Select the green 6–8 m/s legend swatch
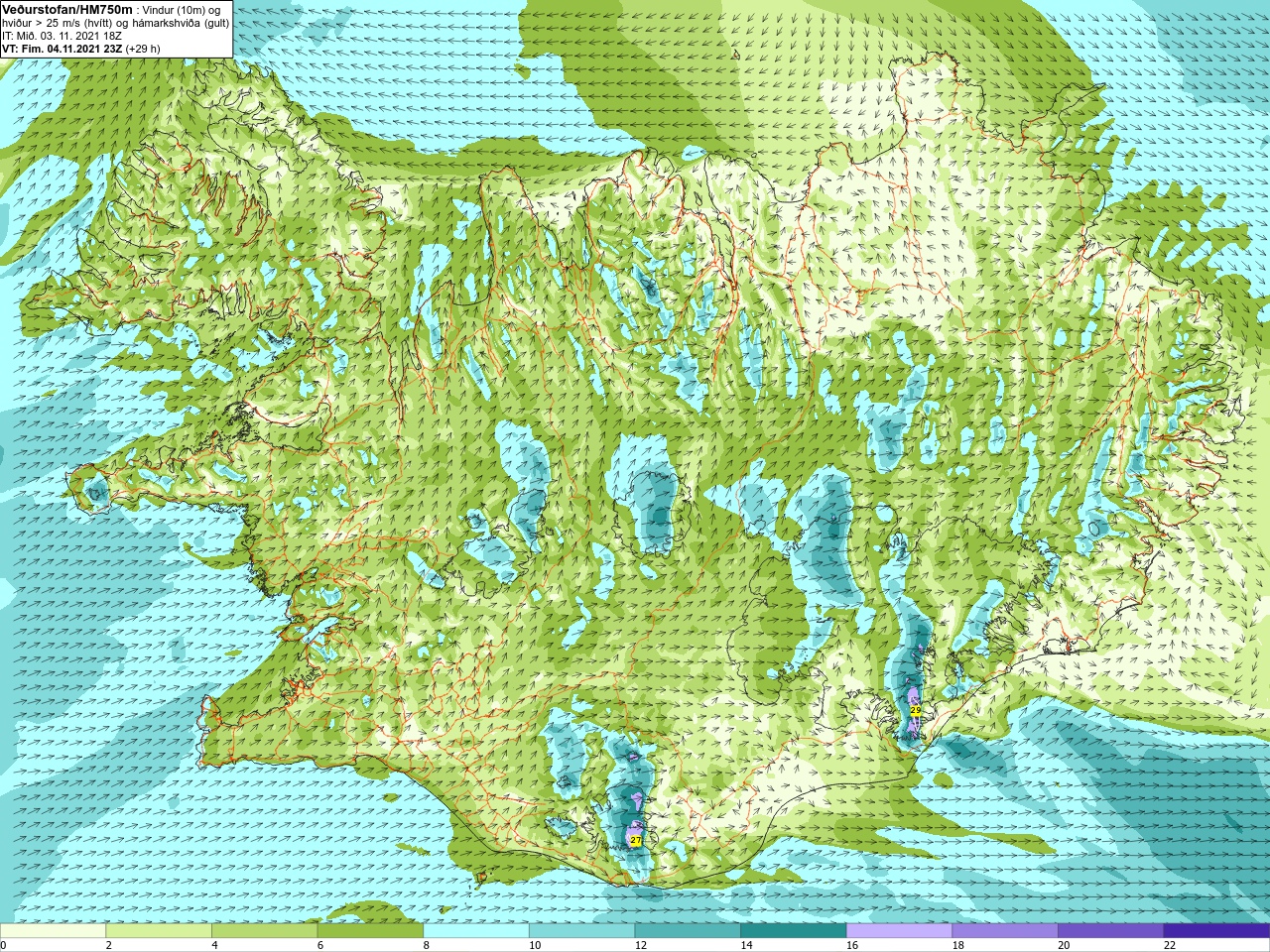The height and width of the screenshot is (952, 1270). click(370, 931)
